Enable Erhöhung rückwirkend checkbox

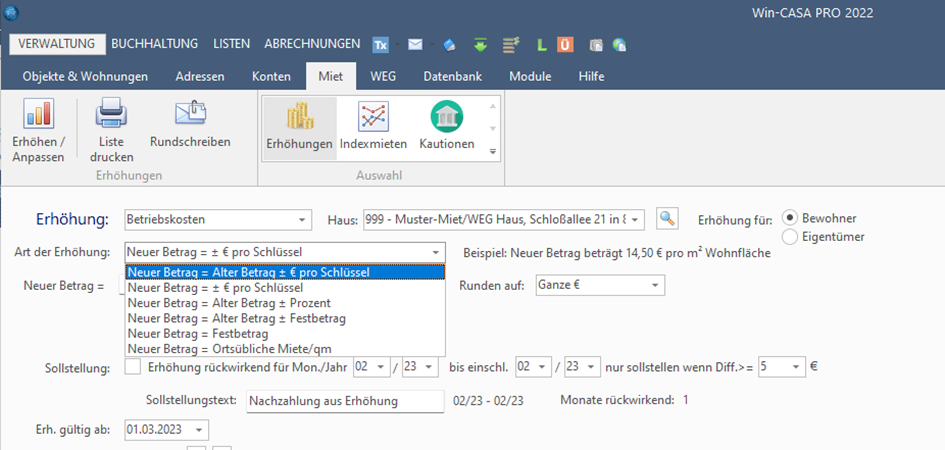point(133,366)
